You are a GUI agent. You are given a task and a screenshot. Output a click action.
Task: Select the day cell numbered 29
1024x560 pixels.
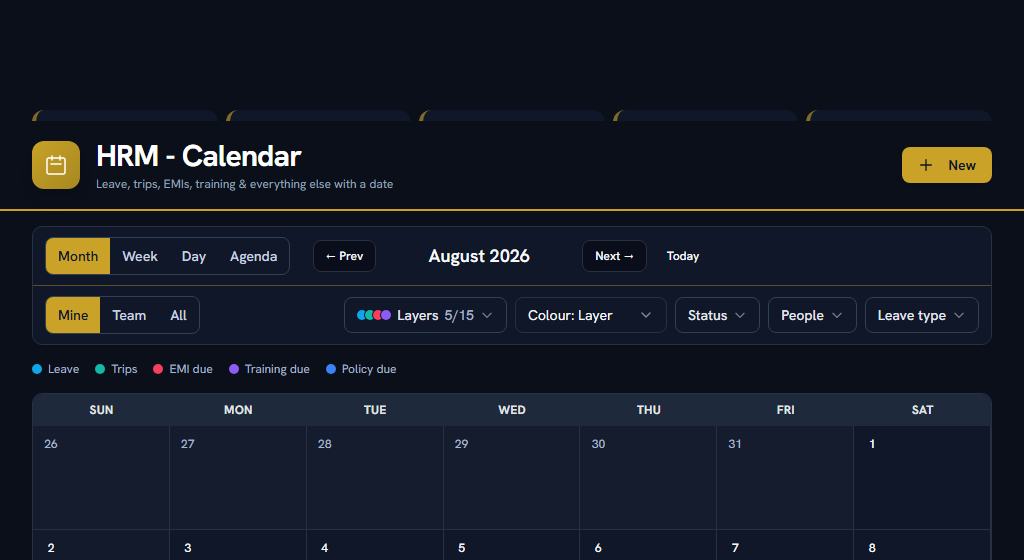click(511, 478)
